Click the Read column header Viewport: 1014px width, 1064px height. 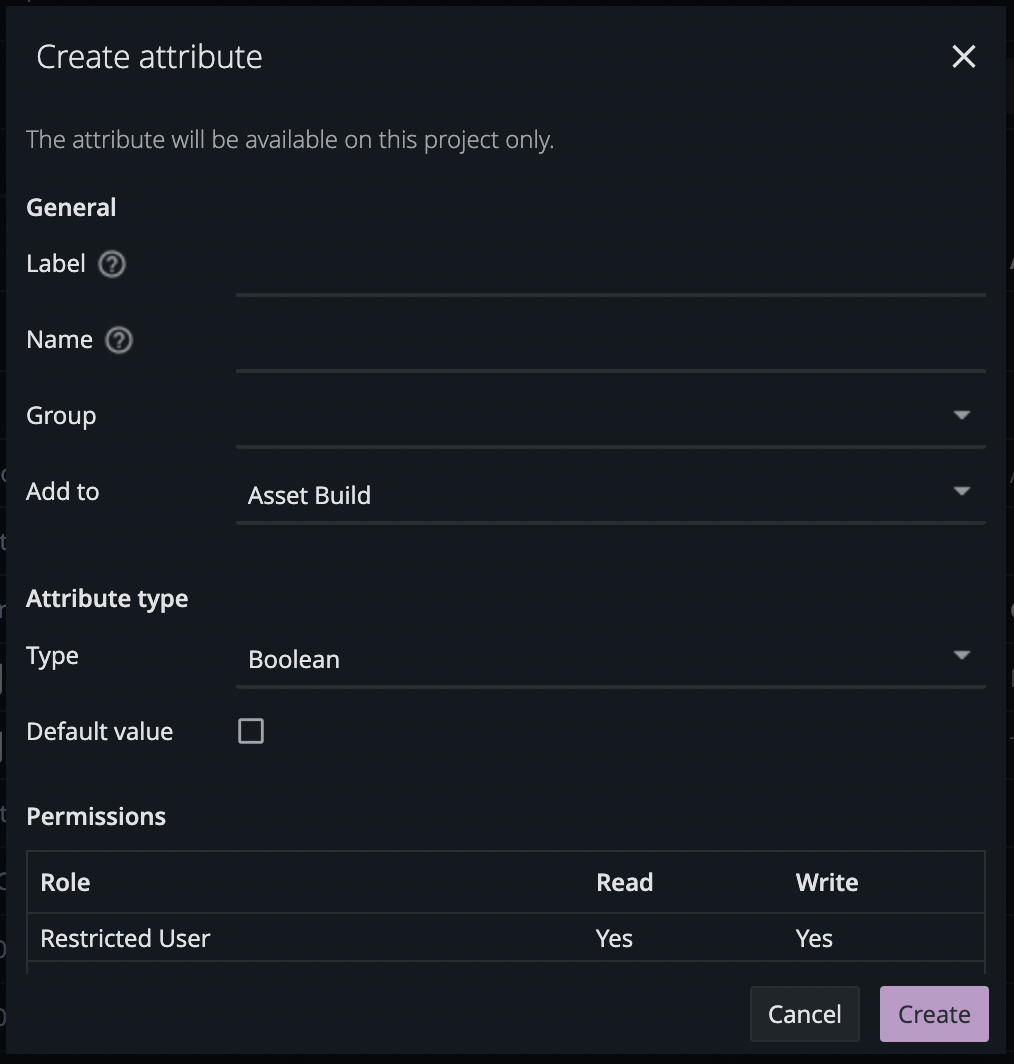pos(624,882)
